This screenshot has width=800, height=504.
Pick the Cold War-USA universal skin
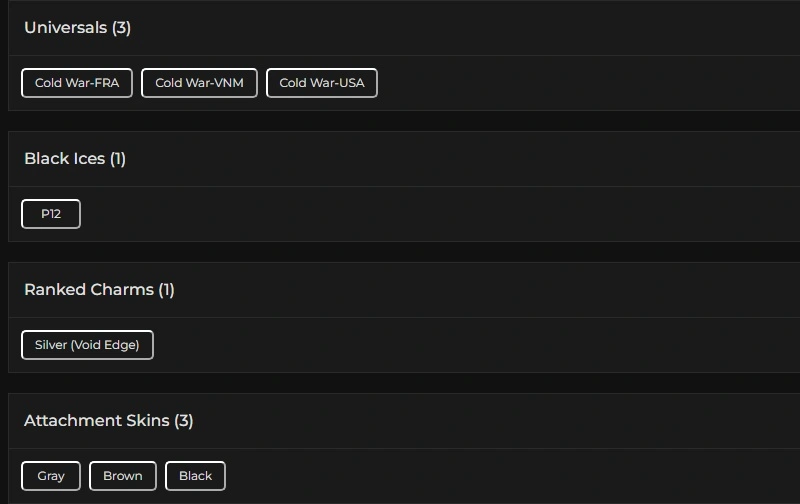[x=322, y=83]
